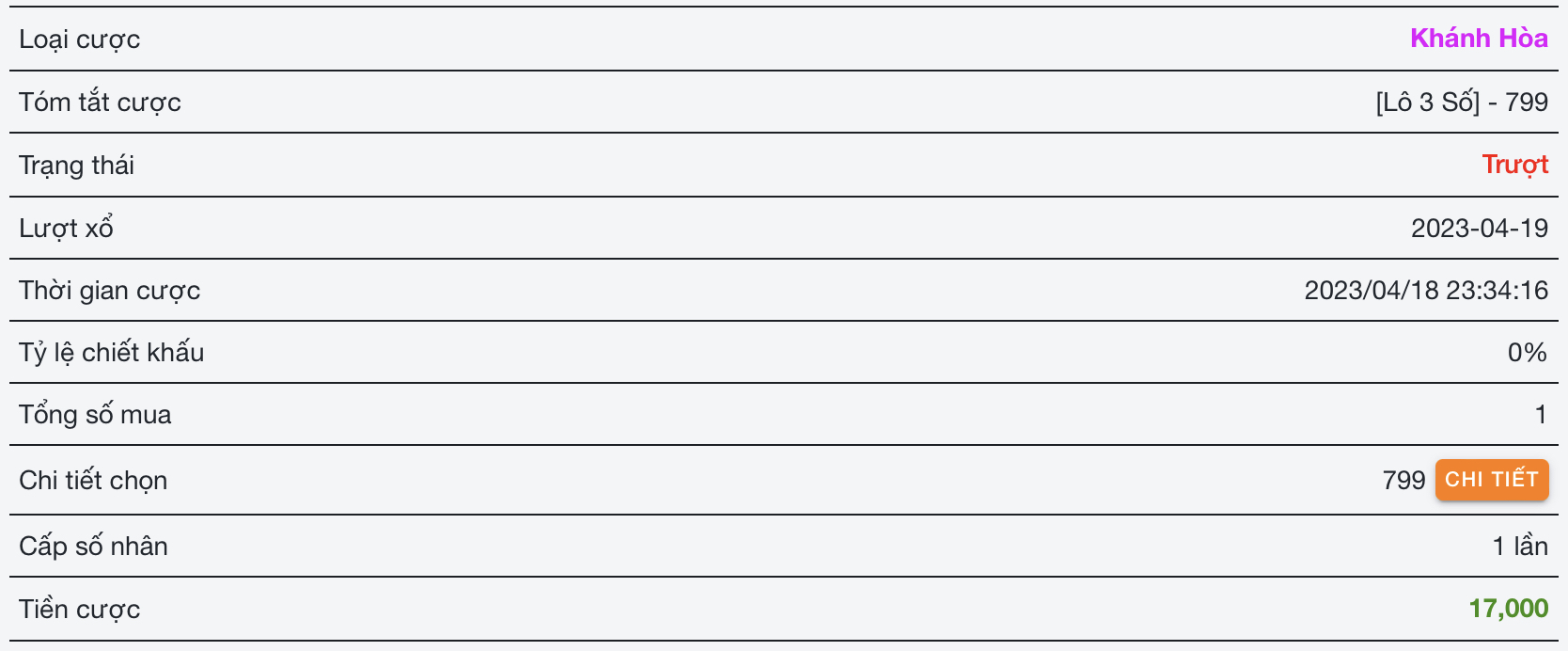The image size is (1568, 651).
Task: Select the [Lô 3 Số] - 799 summary
Action: pyautogui.click(x=1461, y=102)
